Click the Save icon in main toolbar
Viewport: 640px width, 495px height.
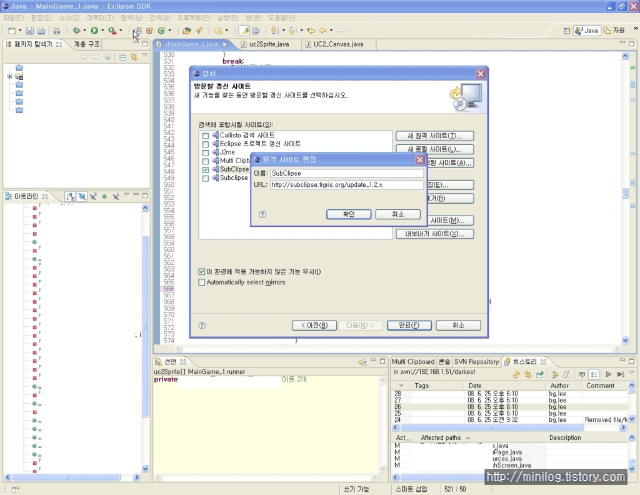30,31
